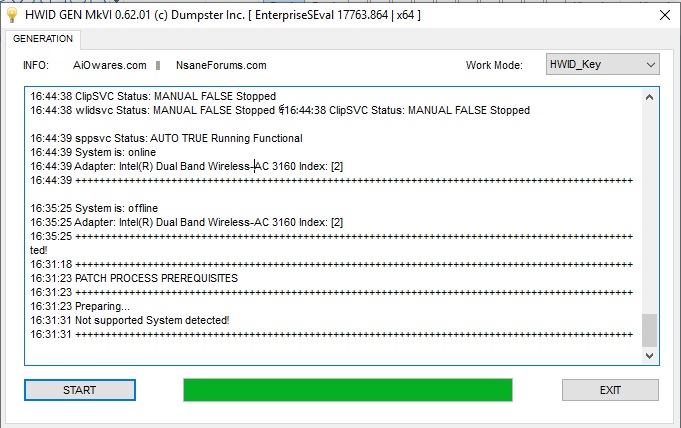Click the sppsvc Status Running Functional line
Viewport: 681px width, 428px height.
(x=166, y=138)
